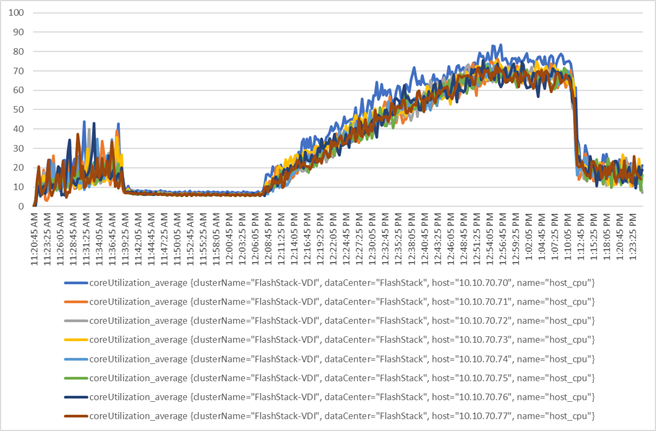Select legend entry for host 10.10.70.77

point(329,416)
